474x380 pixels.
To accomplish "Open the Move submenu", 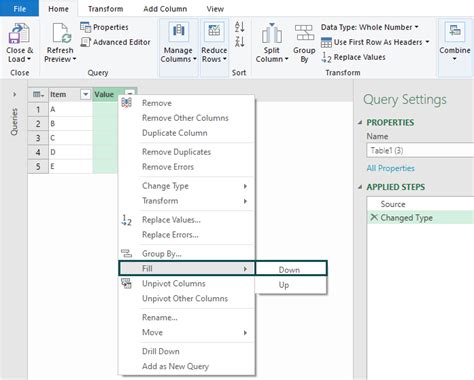I will 187,333.
